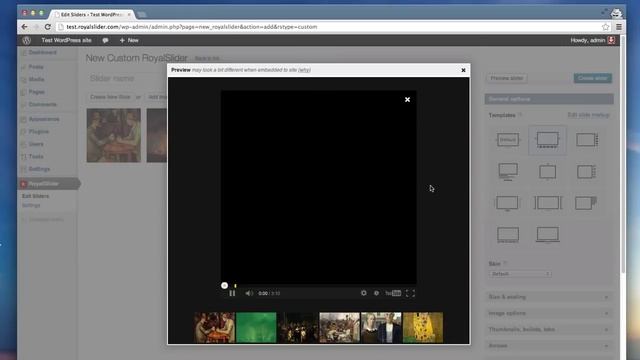Open Posts in the WordPress sidebar
Screen dimensions: 640x360
coord(36,67)
